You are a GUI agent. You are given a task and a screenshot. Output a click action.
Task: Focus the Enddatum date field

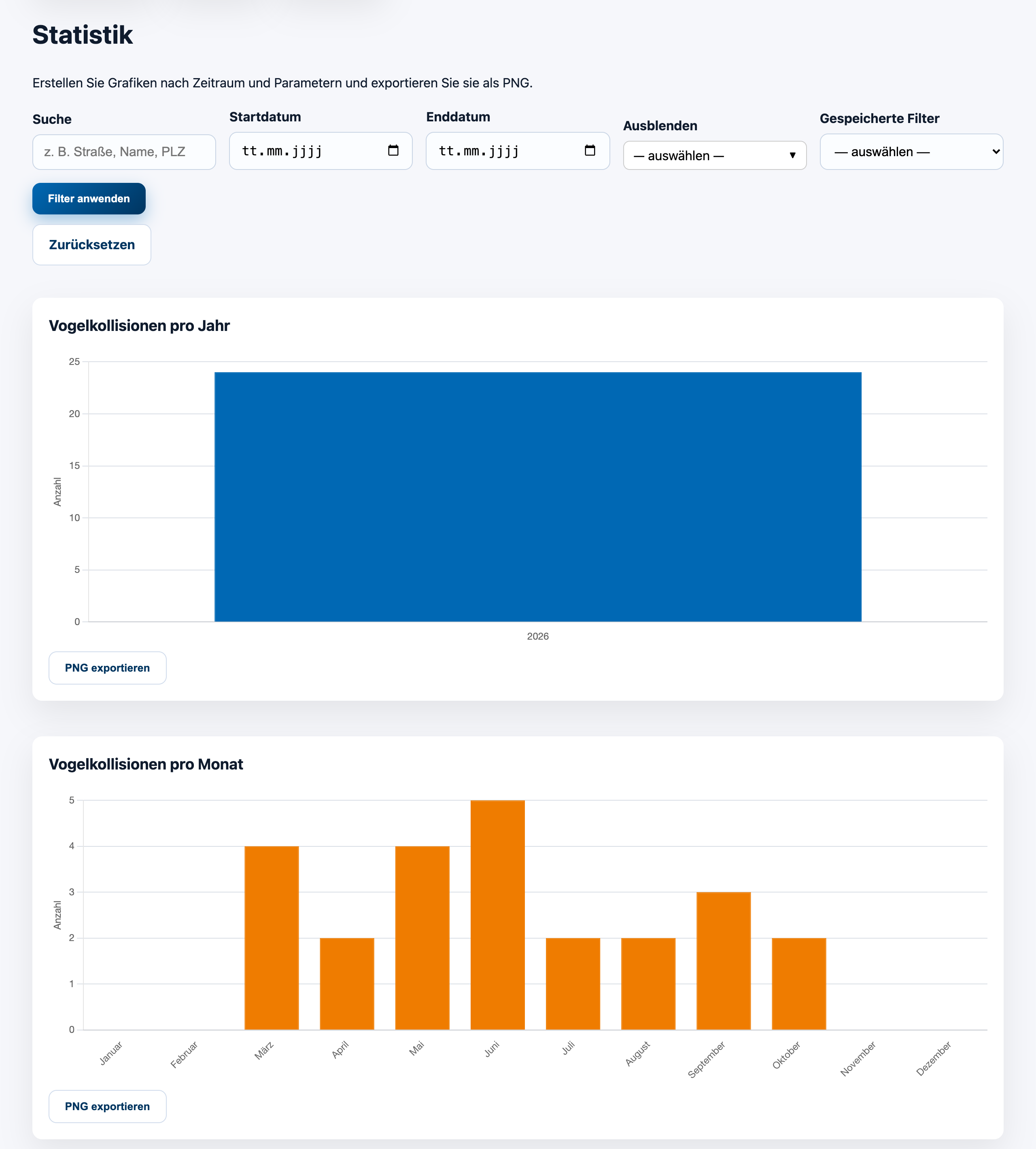[x=518, y=151]
